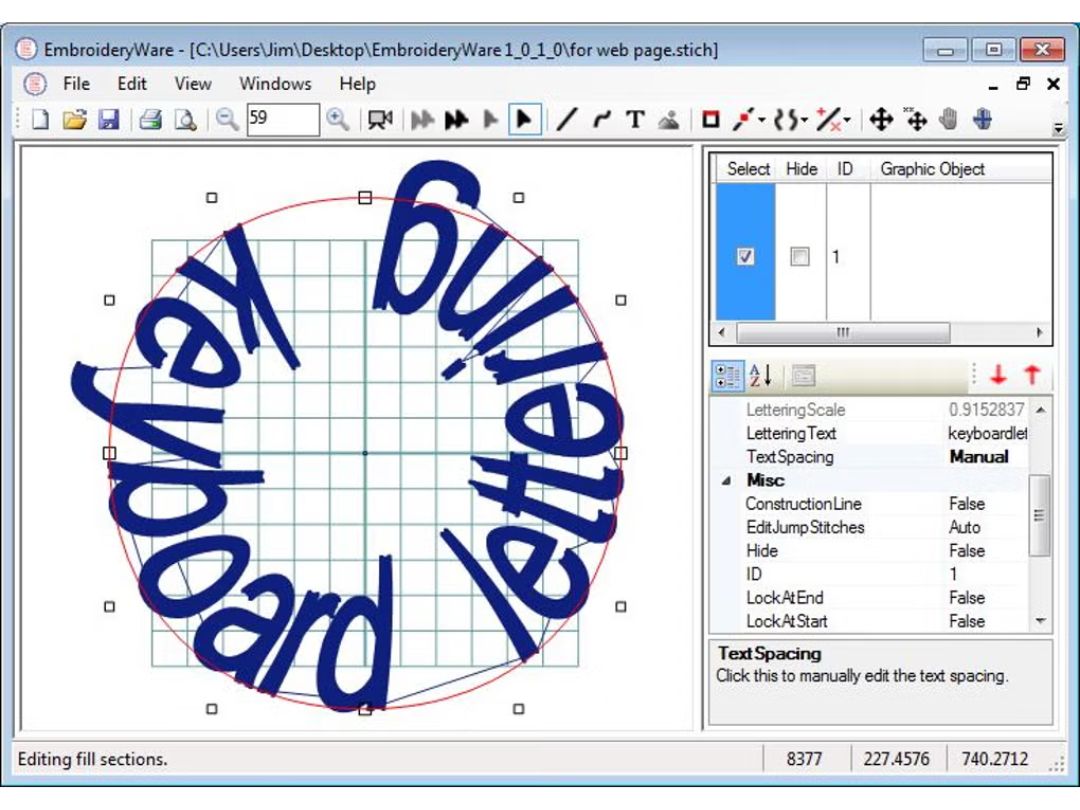Click the add/remove point tool icon
The image size is (1080, 810).
pos(829,120)
